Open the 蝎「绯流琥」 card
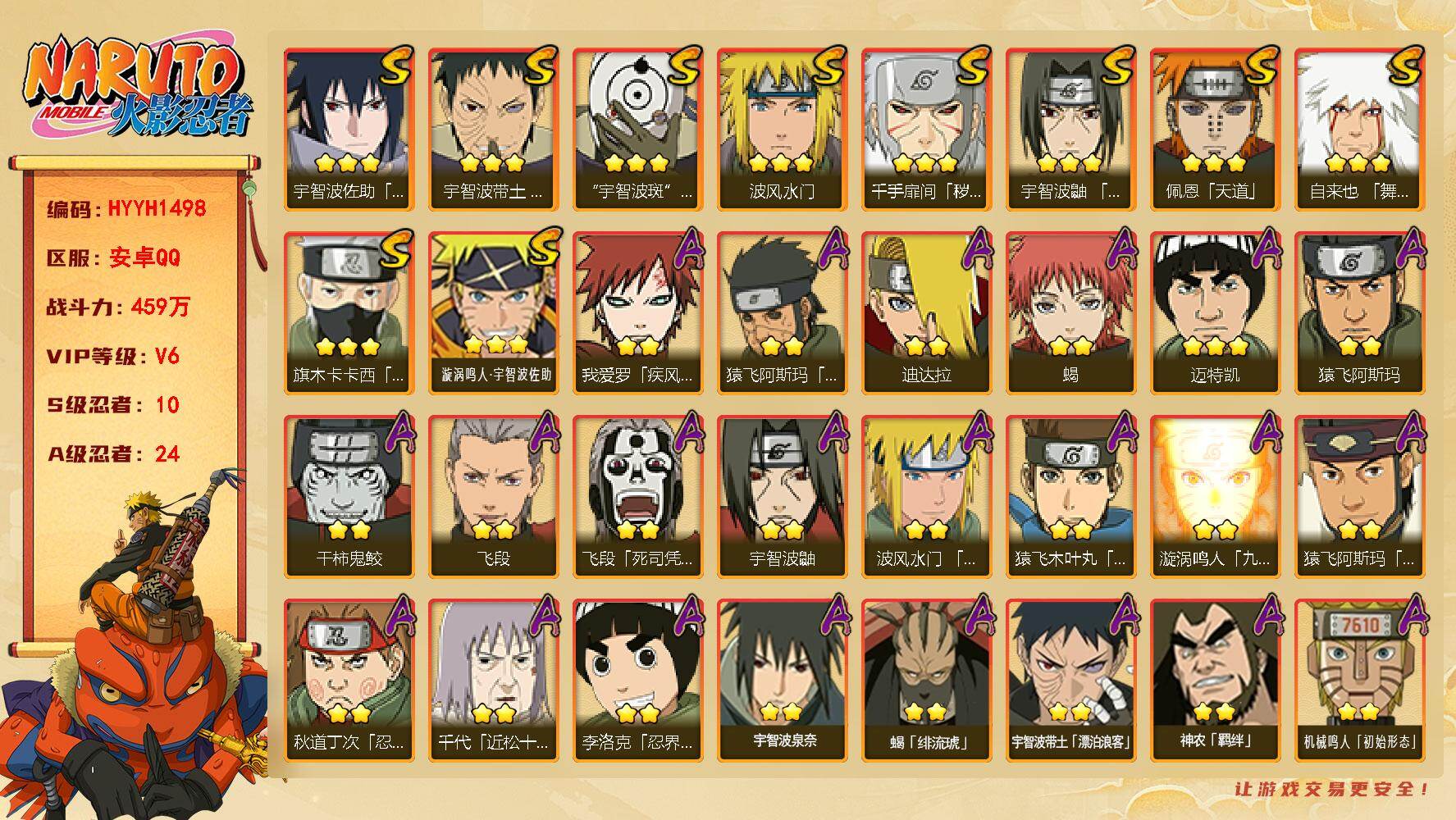 pyautogui.click(x=927, y=681)
